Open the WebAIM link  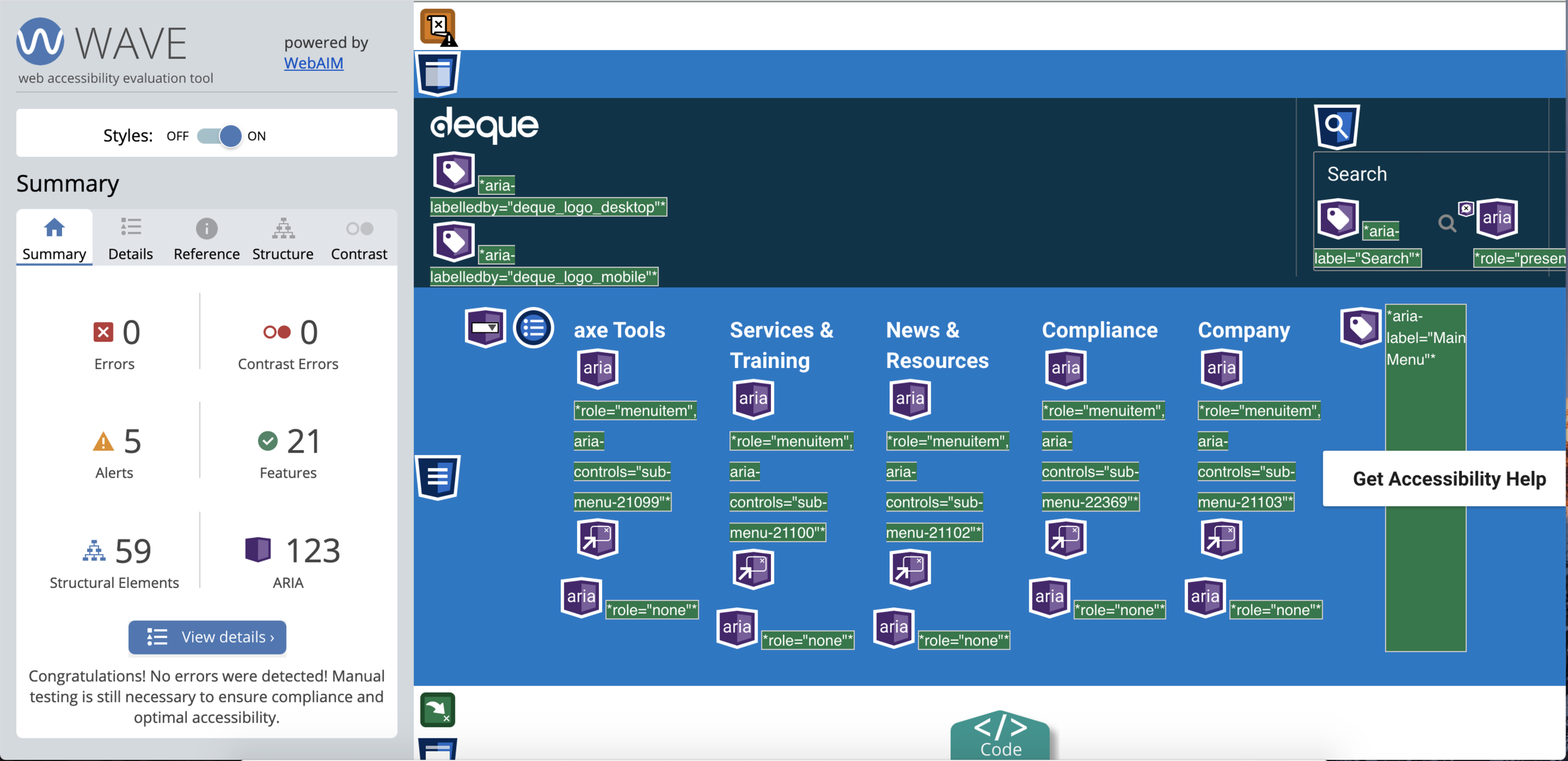[x=314, y=63]
